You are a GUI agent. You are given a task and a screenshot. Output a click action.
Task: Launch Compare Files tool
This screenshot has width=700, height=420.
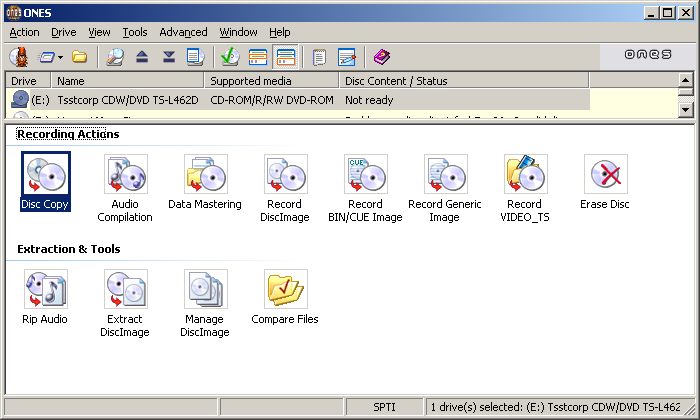(285, 290)
